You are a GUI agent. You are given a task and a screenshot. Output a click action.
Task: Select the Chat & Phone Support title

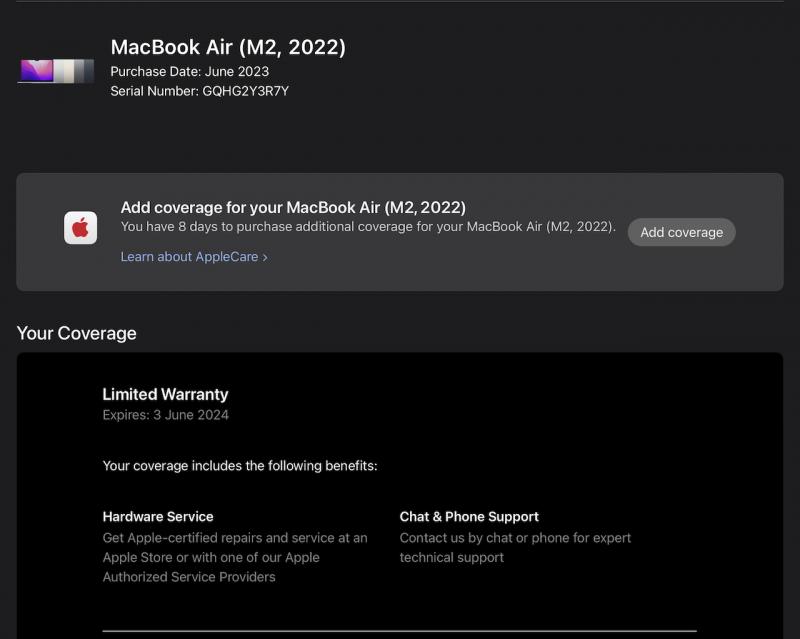point(469,517)
